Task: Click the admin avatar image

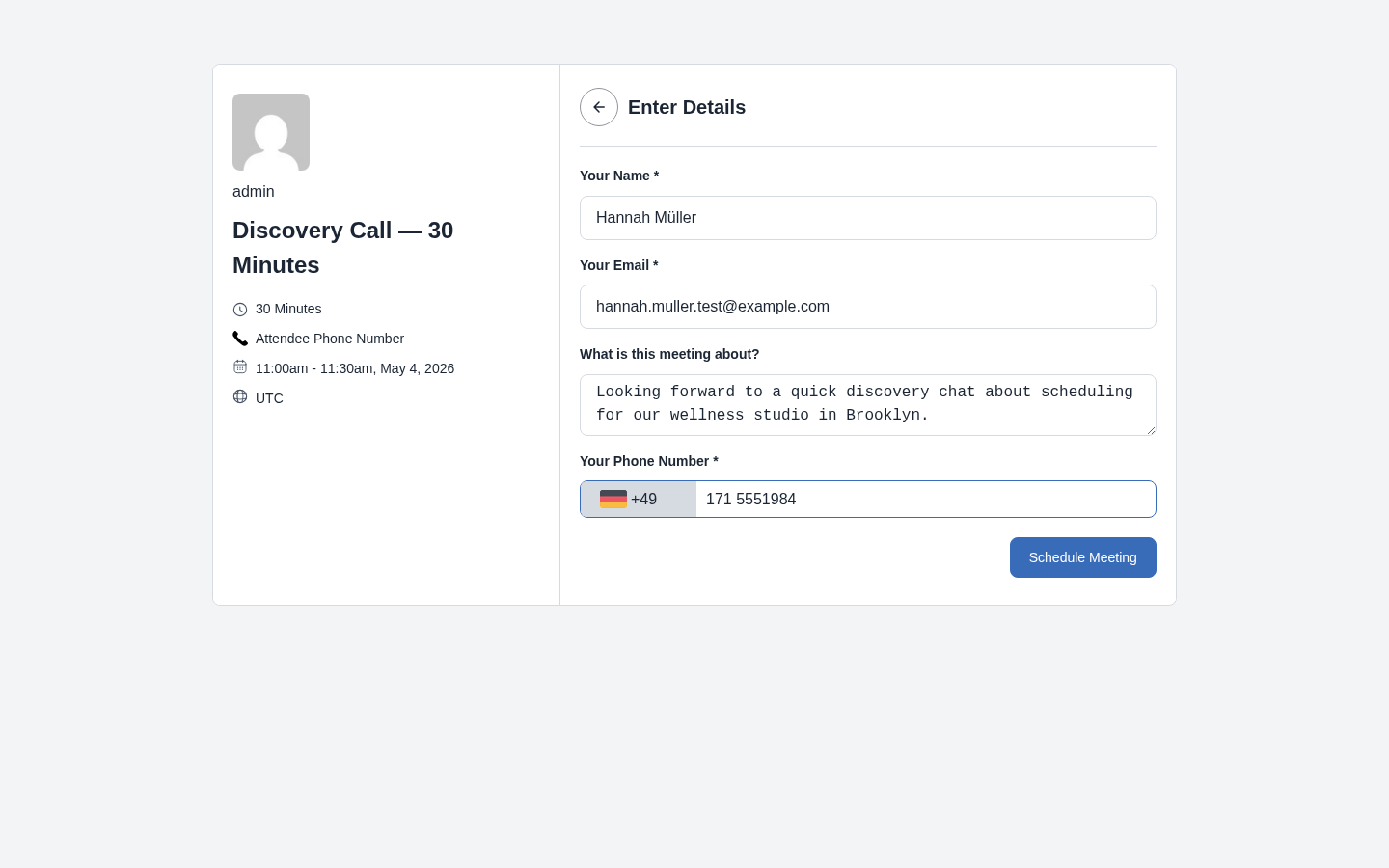Action: click(x=271, y=132)
